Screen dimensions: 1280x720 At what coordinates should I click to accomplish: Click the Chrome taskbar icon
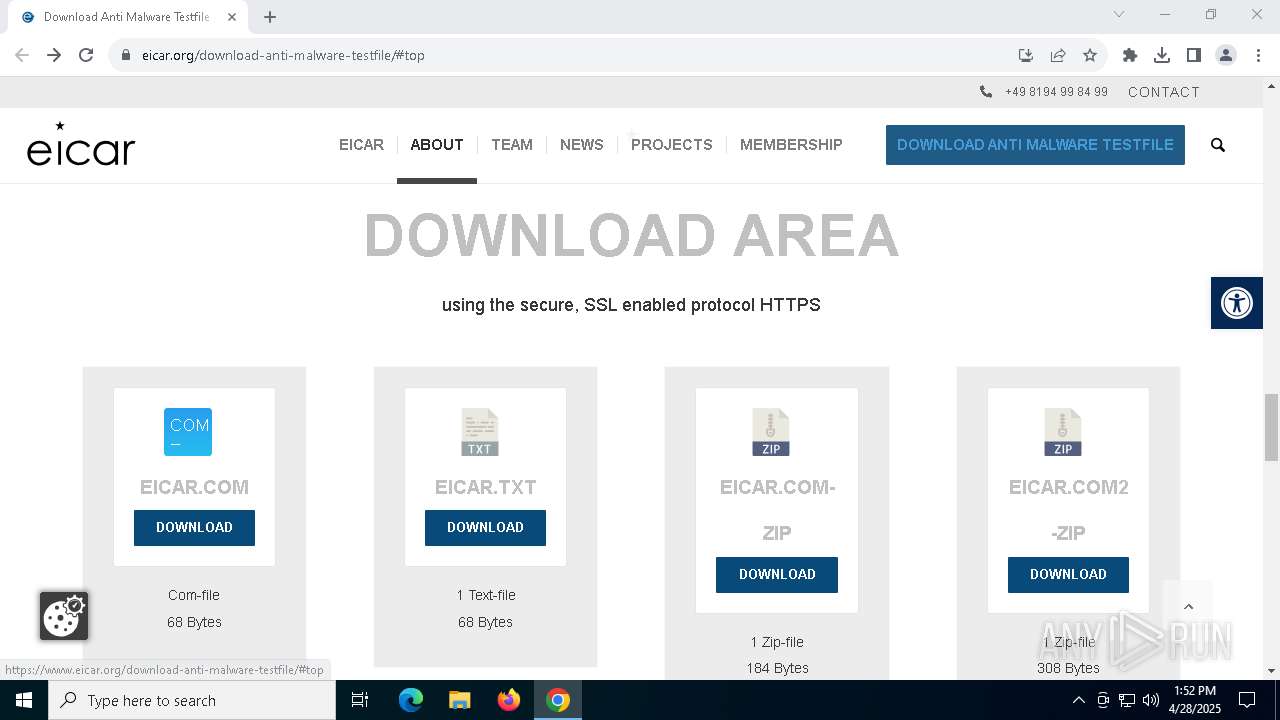(558, 700)
